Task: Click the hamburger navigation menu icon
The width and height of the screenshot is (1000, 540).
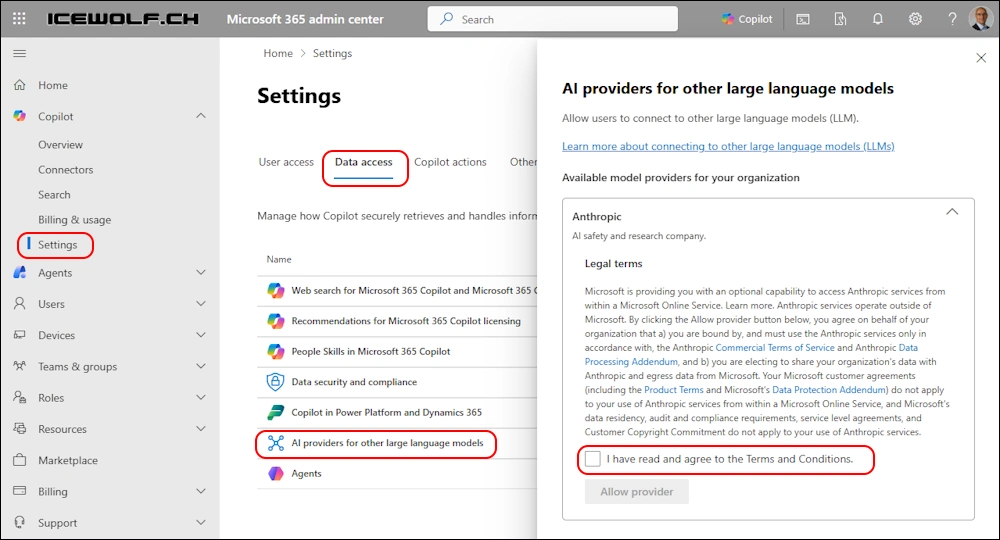Action: click(x=20, y=53)
